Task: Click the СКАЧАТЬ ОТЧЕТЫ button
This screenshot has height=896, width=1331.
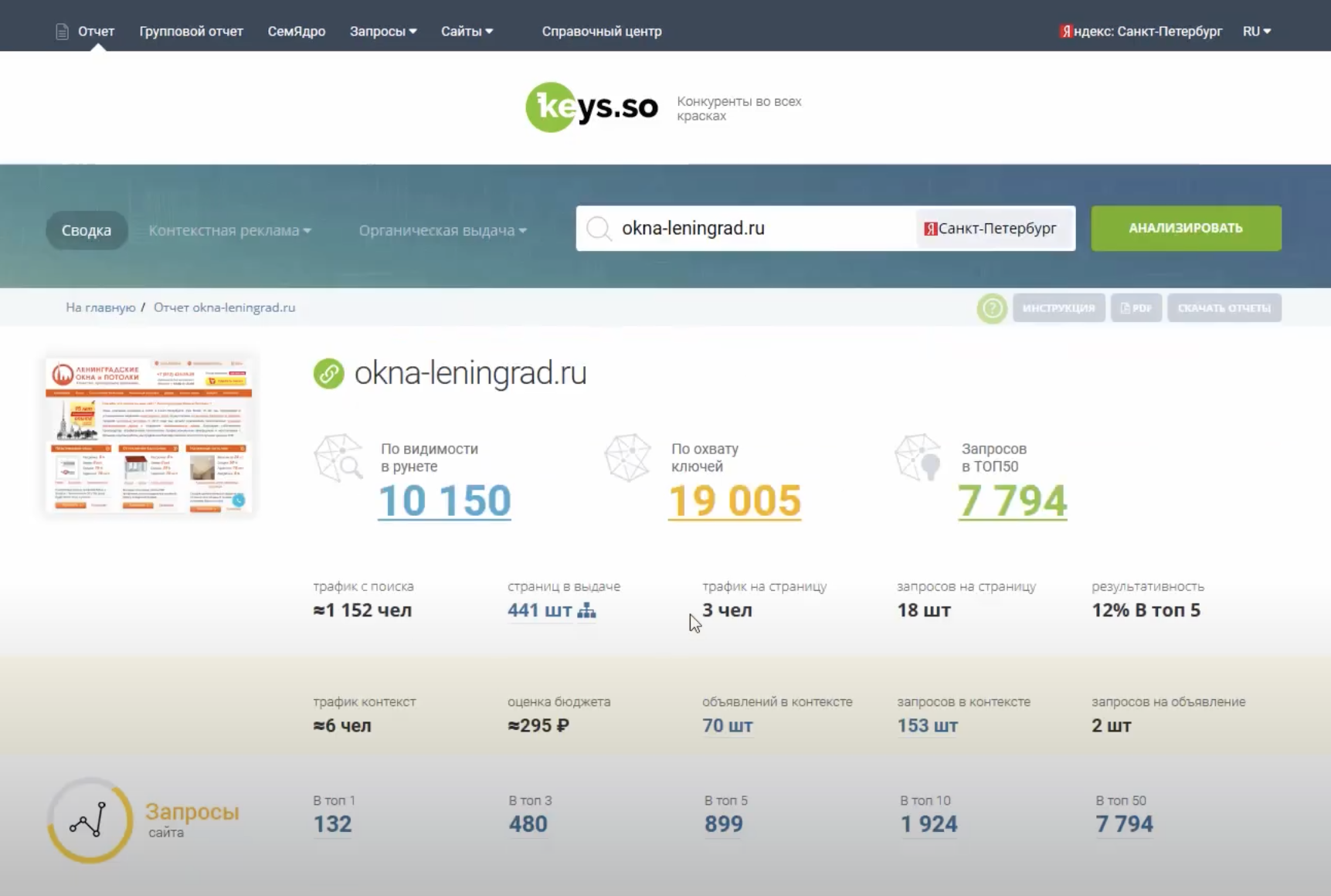Action: pos(1224,308)
